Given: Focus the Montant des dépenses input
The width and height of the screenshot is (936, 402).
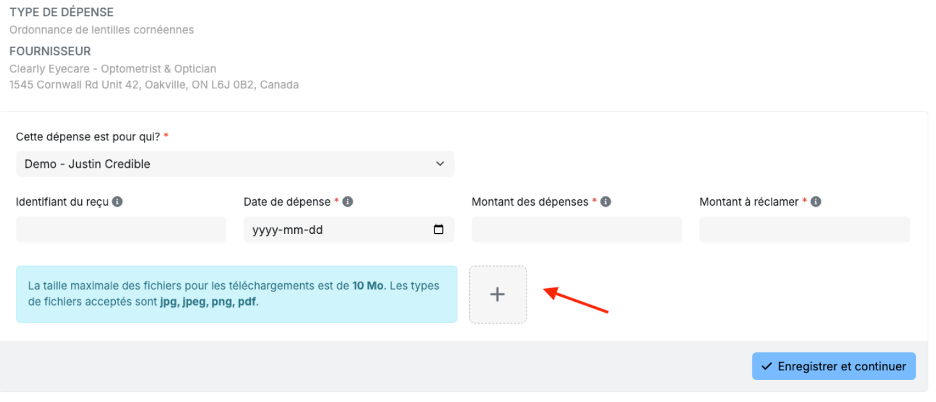Looking at the screenshot, I should point(576,230).
